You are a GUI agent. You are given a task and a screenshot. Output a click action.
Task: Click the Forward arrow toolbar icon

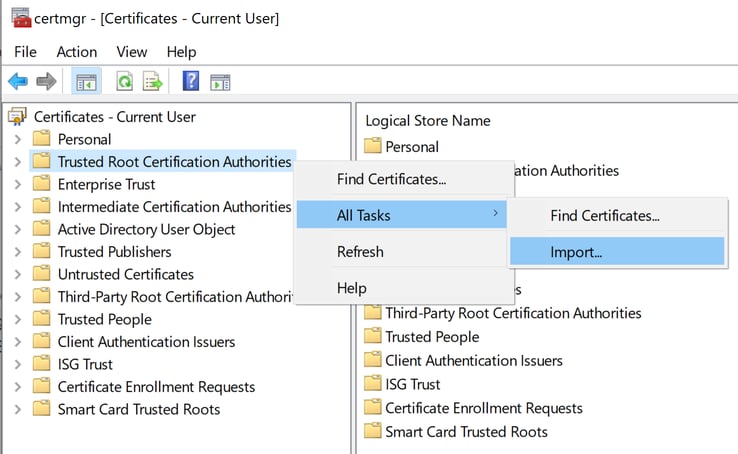46,81
